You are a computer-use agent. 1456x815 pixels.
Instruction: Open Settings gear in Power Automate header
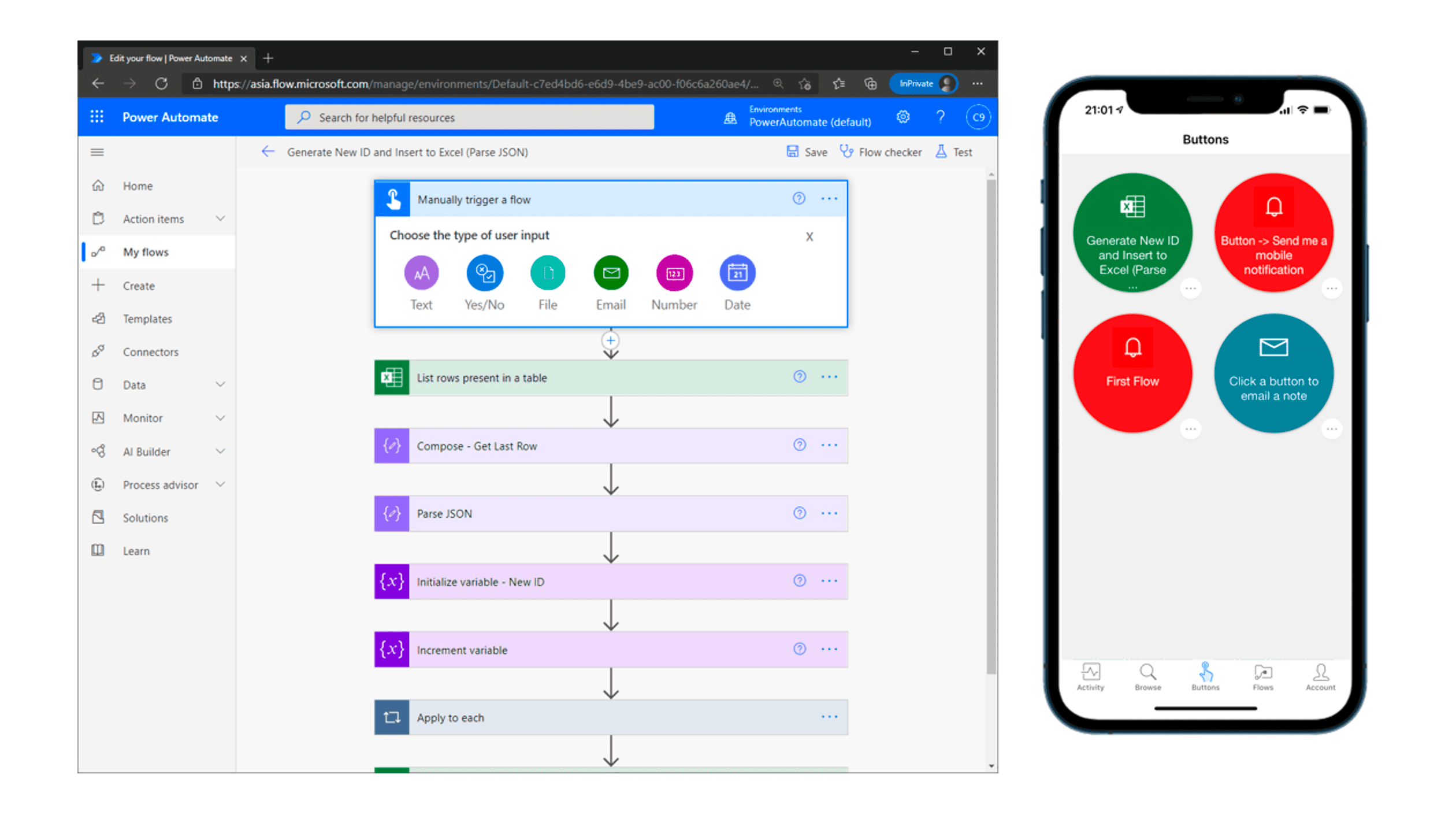903,117
